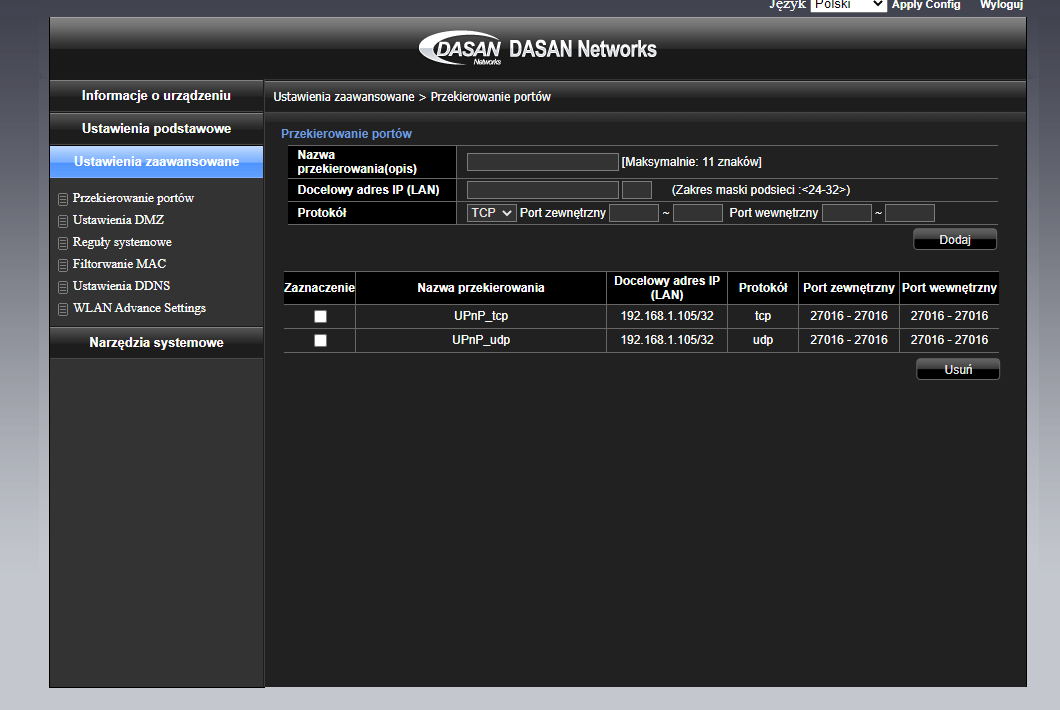The image size is (1060, 710).
Task: Open Filtorwanie MAC page
Action: (120, 264)
